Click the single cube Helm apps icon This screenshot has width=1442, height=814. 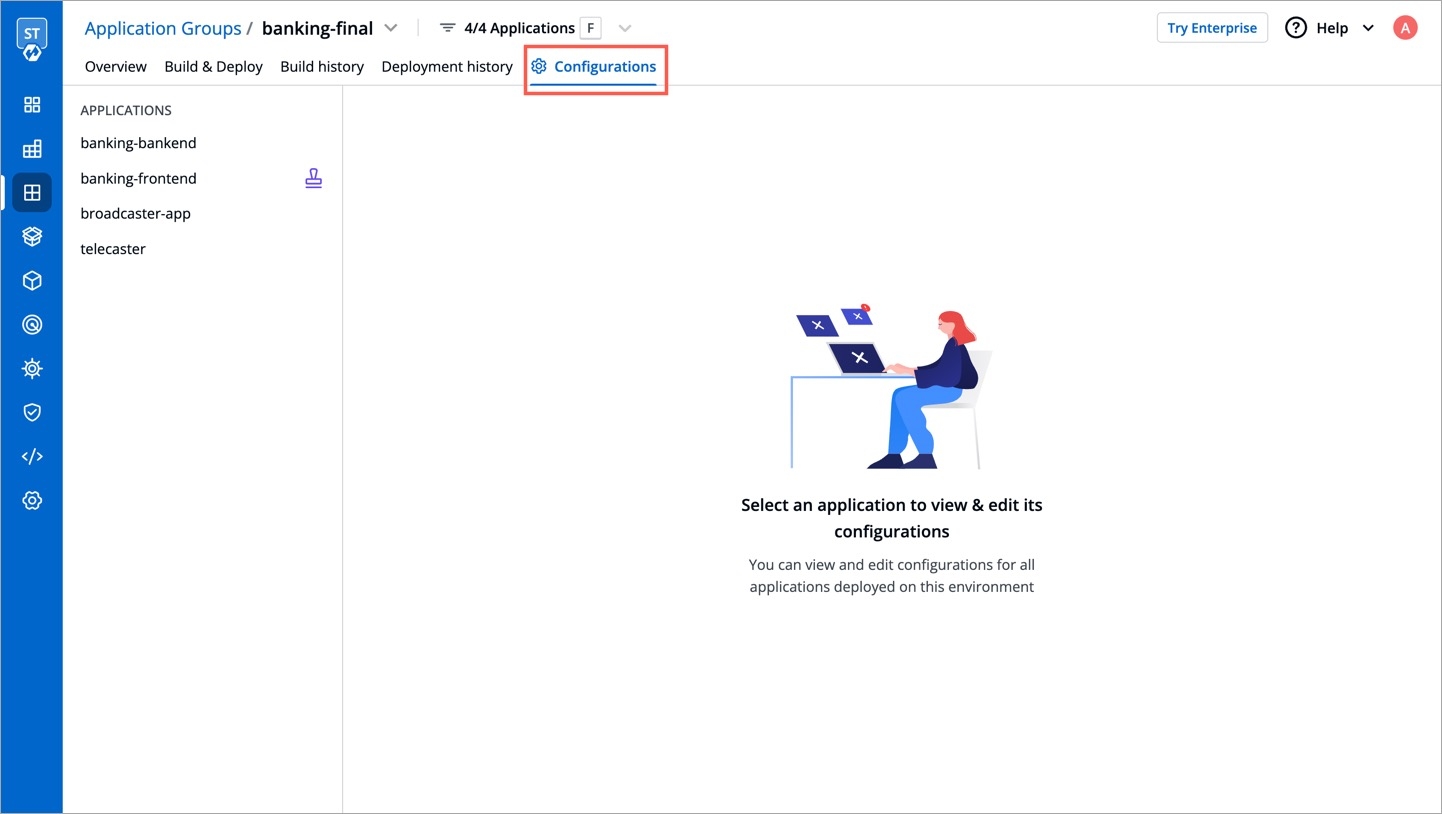click(32, 281)
